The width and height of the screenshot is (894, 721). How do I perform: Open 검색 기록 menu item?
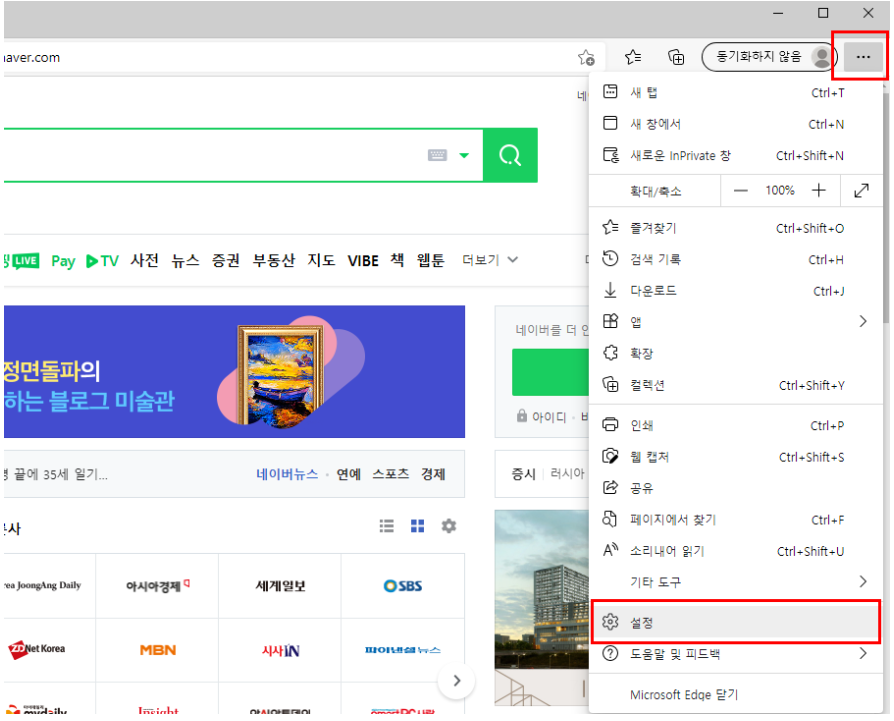click(734, 259)
